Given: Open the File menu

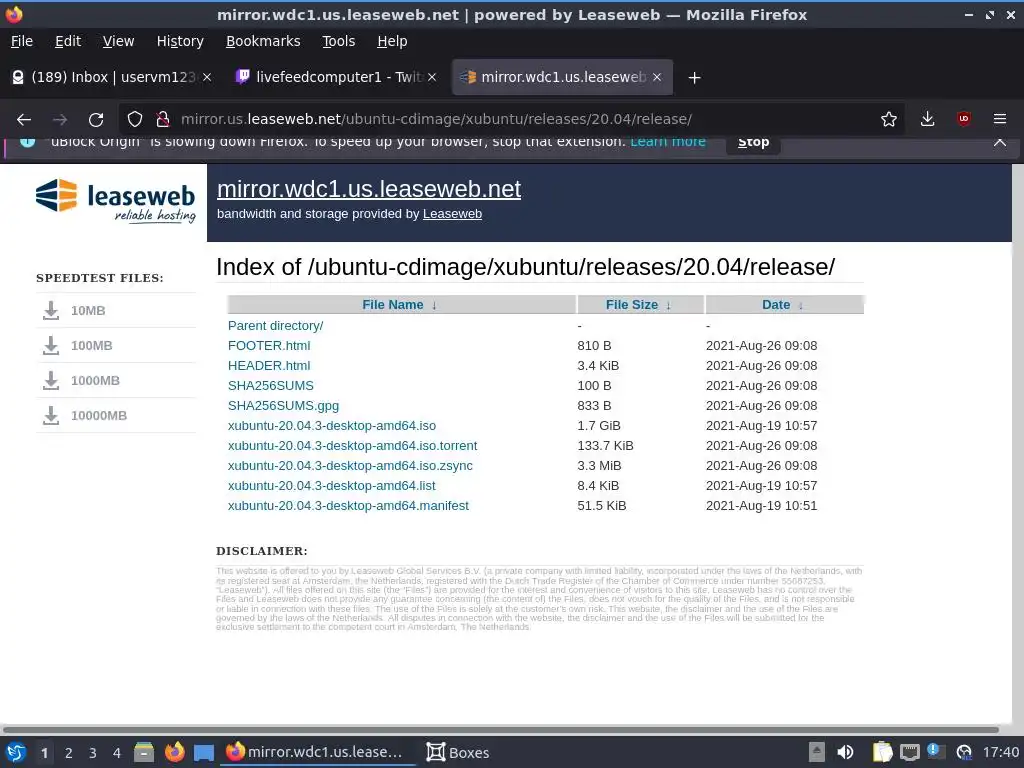Looking at the screenshot, I should click(22, 41).
